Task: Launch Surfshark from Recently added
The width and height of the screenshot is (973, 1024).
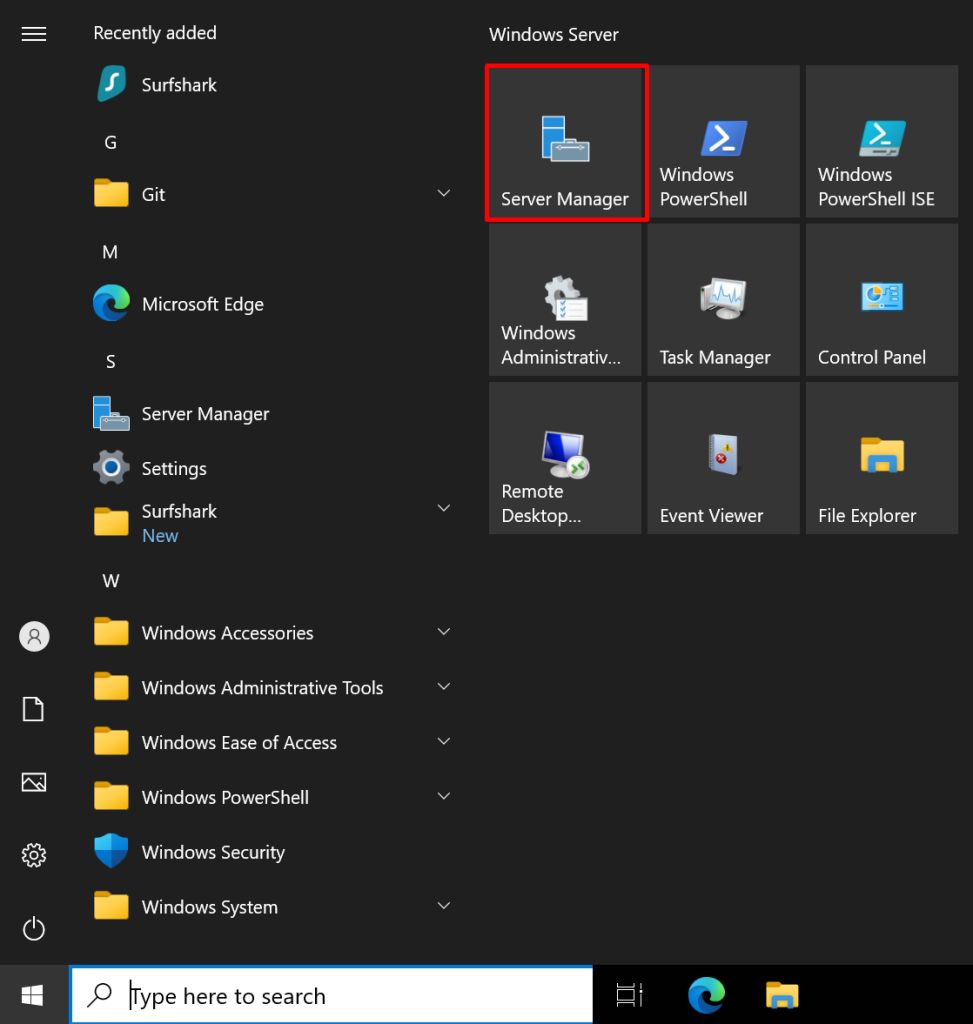Action: click(181, 85)
